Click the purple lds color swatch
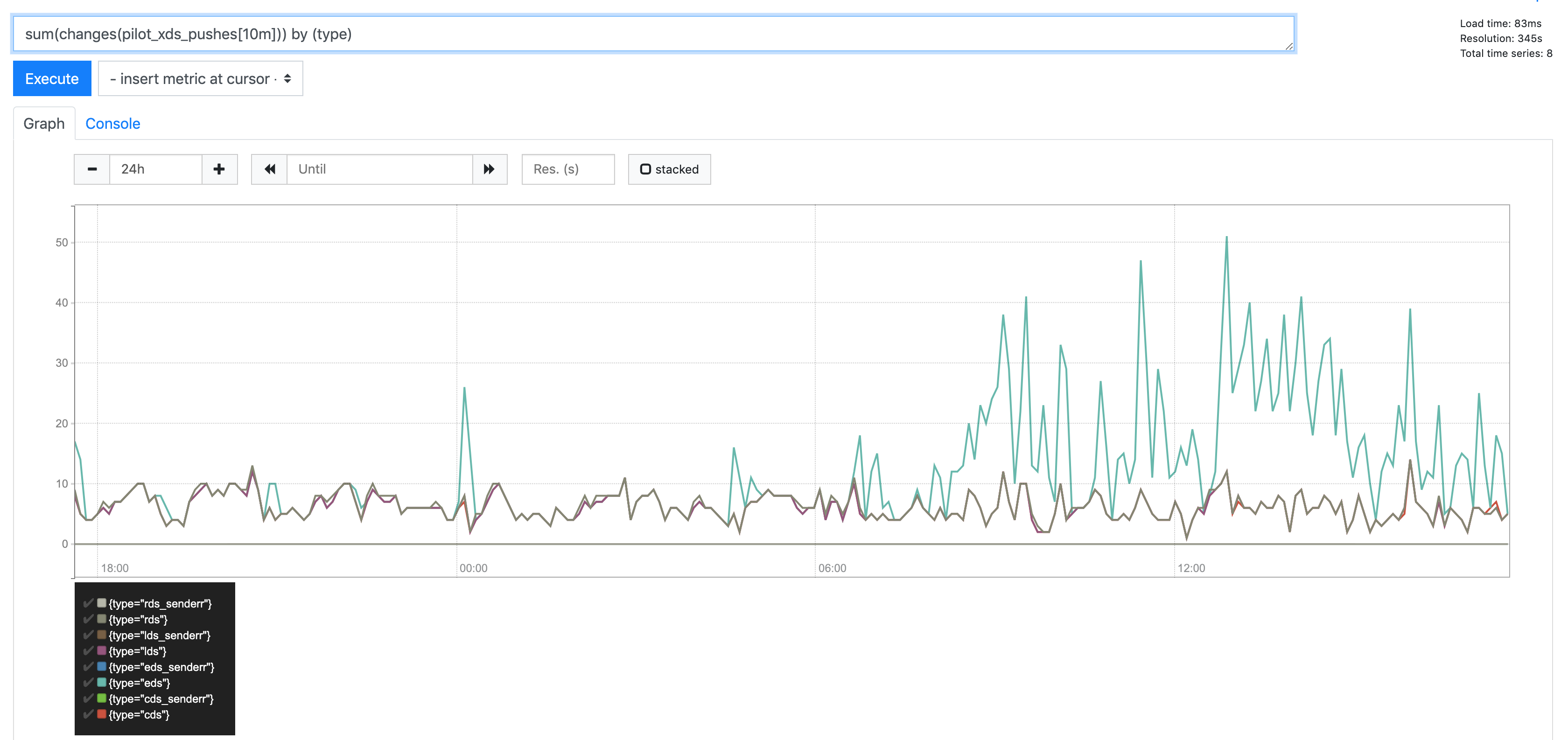The image size is (1568, 740). (102, 650)
